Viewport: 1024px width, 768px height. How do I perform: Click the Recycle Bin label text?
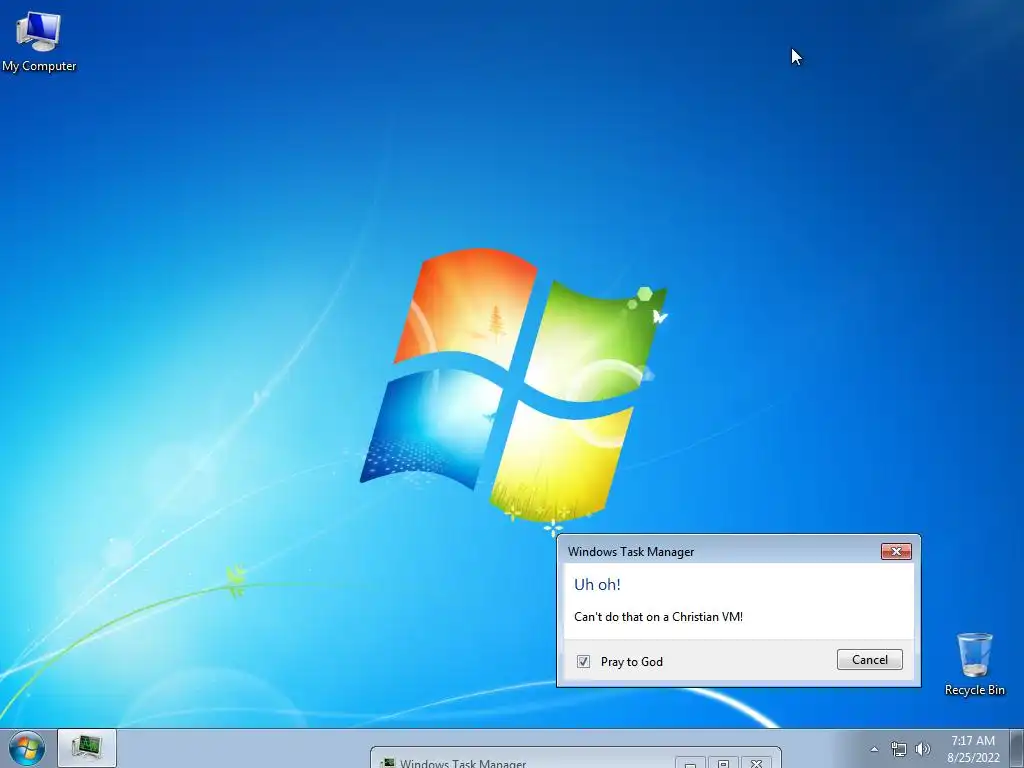click(x=974, y=690)
